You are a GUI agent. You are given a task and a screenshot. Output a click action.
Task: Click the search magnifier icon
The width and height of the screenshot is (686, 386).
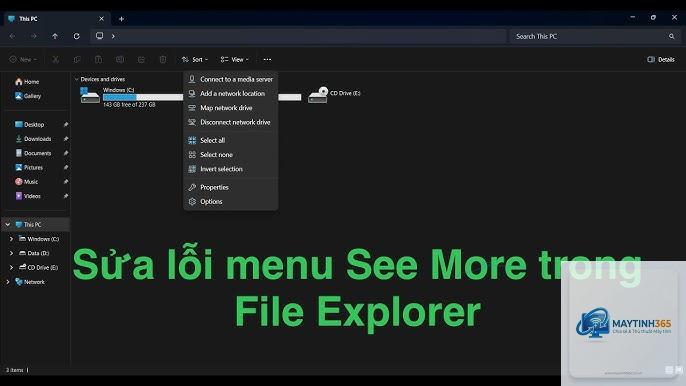pyautogui.click(x=672, y=36)
